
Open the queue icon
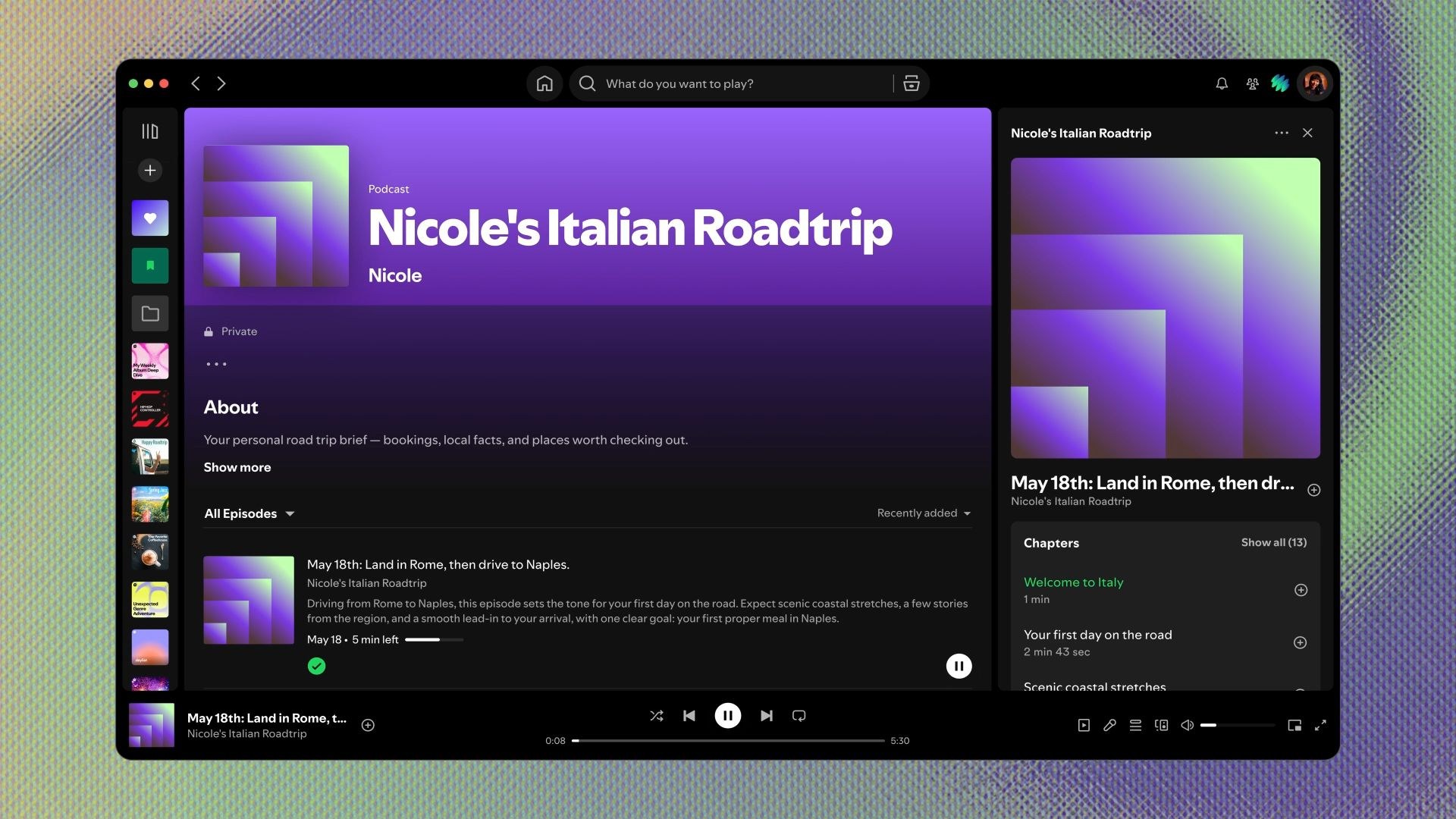coord(1135,725)
